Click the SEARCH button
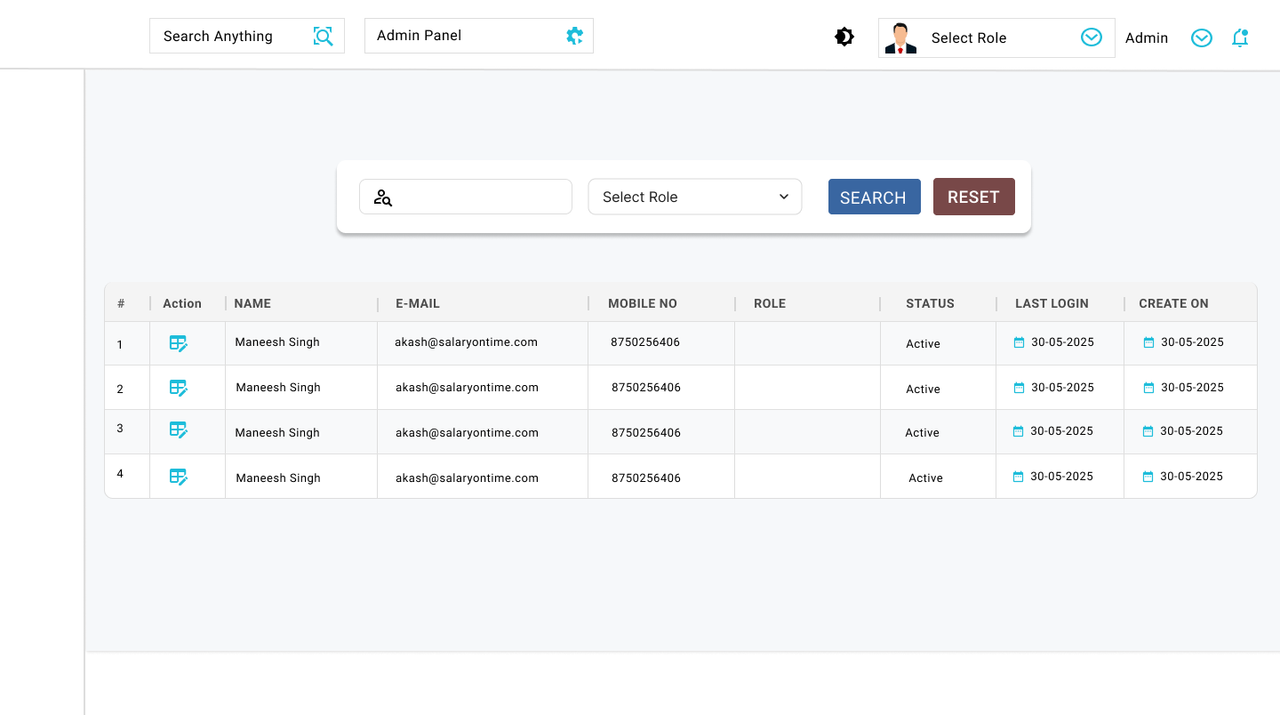The image size is (1280, 715). point(874,197)
